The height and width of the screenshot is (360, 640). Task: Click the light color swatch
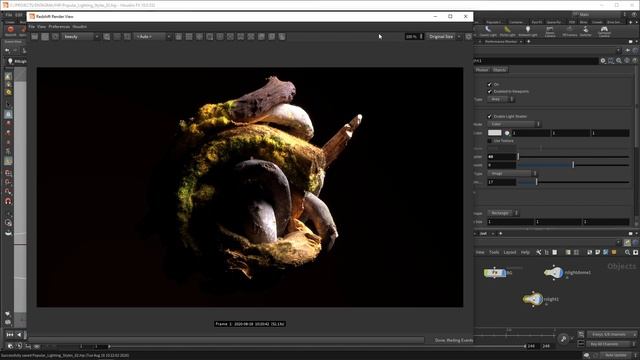[494, 133]
